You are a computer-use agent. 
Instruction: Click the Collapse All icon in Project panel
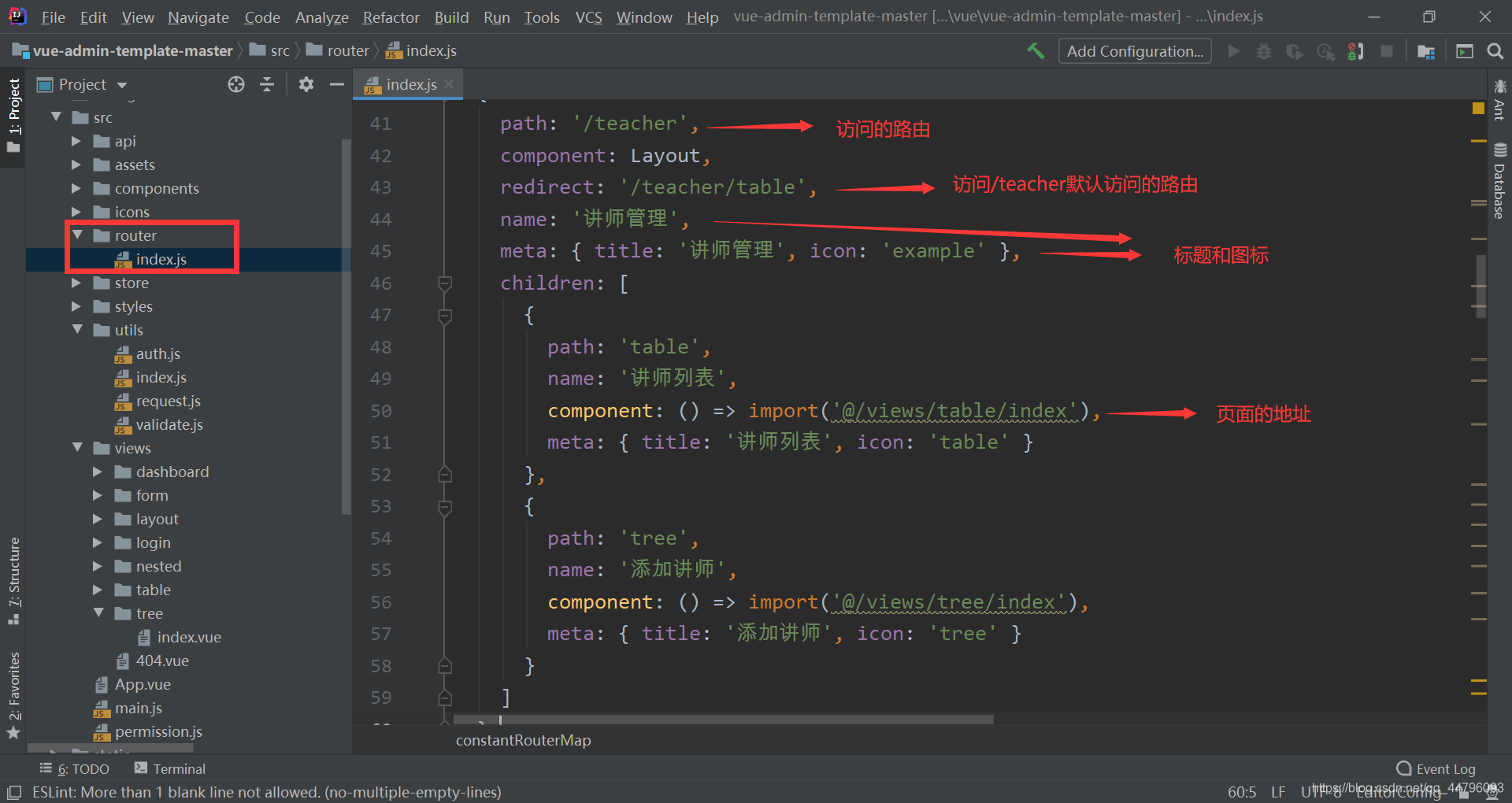[x=267, y=84]
